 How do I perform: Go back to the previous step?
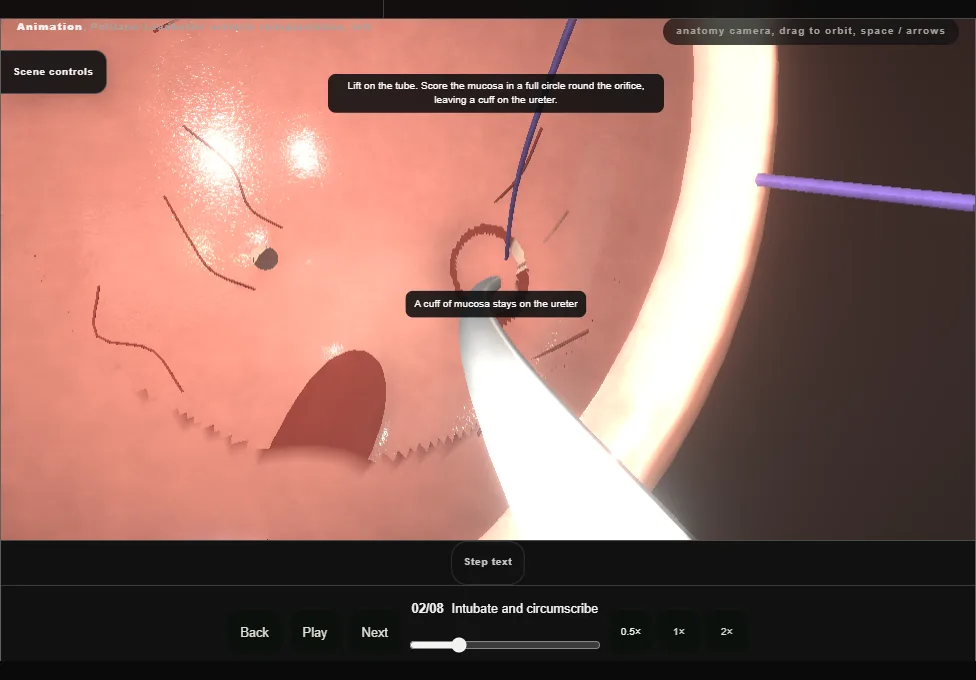(x=255, y=632)
